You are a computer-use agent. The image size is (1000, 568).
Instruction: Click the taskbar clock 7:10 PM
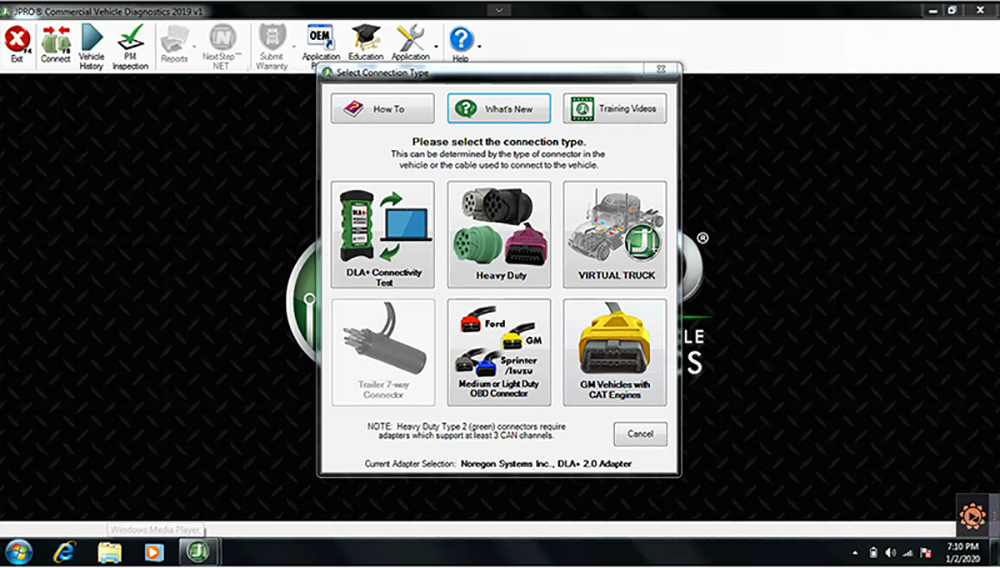(x=963, y=546)
